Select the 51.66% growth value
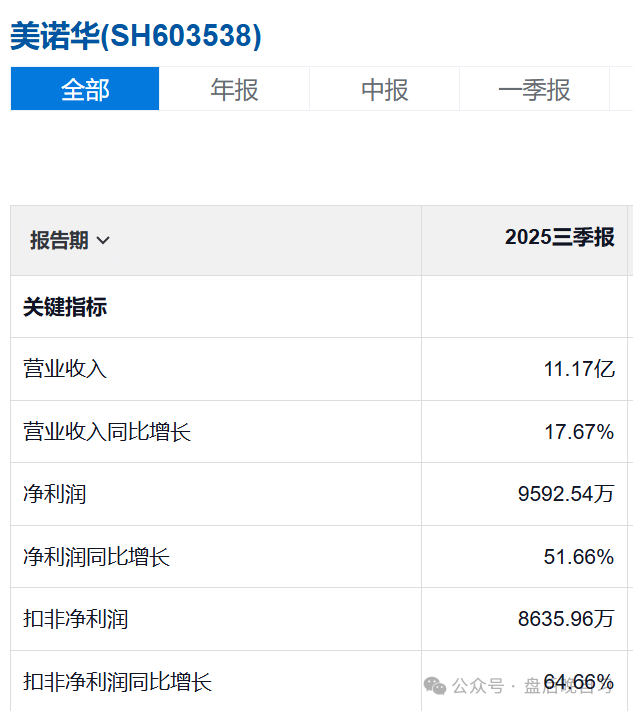The image size is (633, 711). click(x=579, y=556)
